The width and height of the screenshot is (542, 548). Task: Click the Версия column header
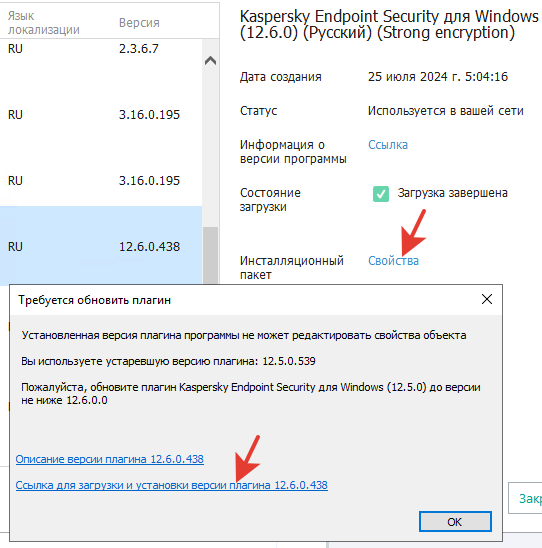139,23
